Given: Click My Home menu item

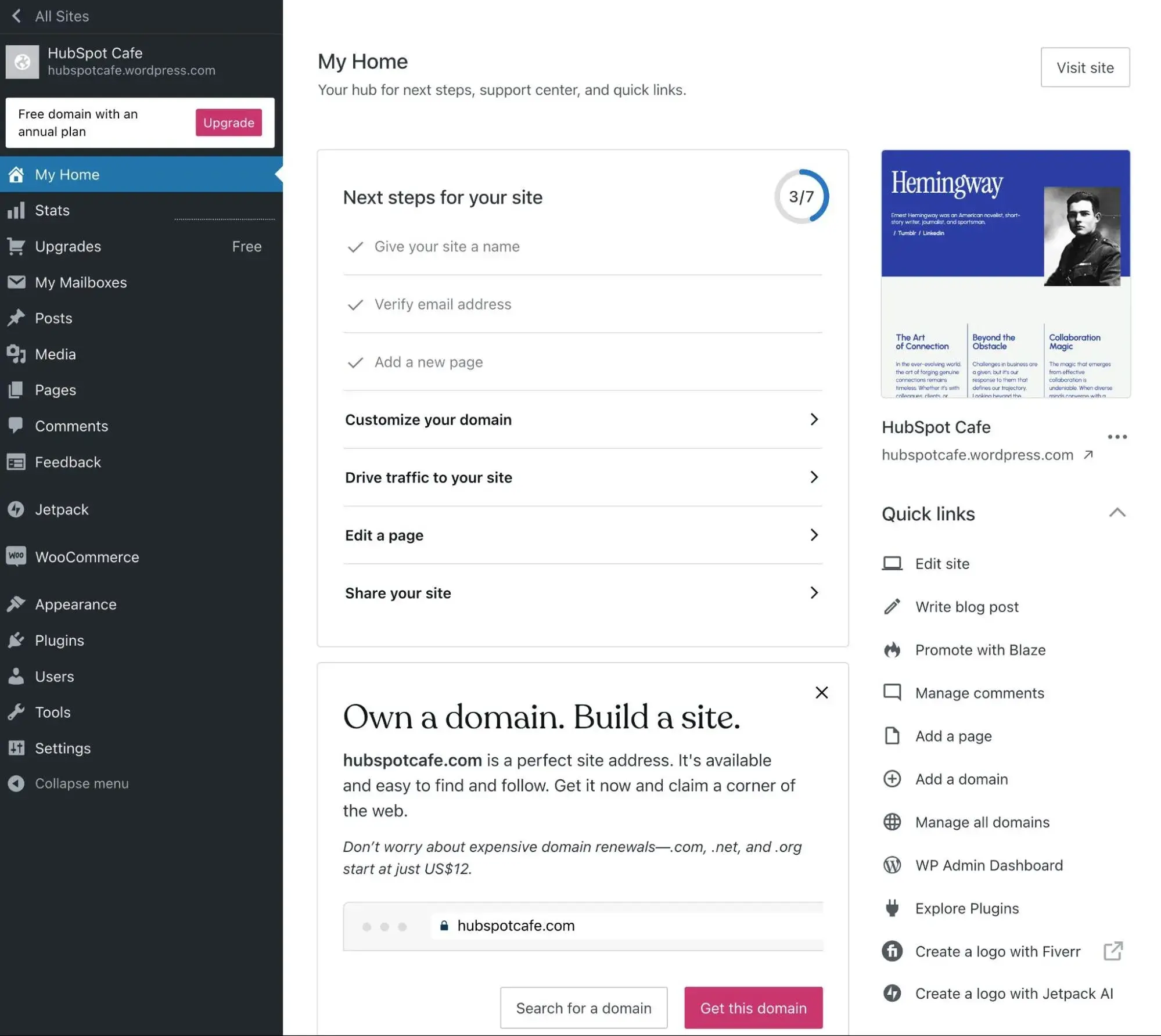Looking at the screenshot, I should tap(67, 174).
